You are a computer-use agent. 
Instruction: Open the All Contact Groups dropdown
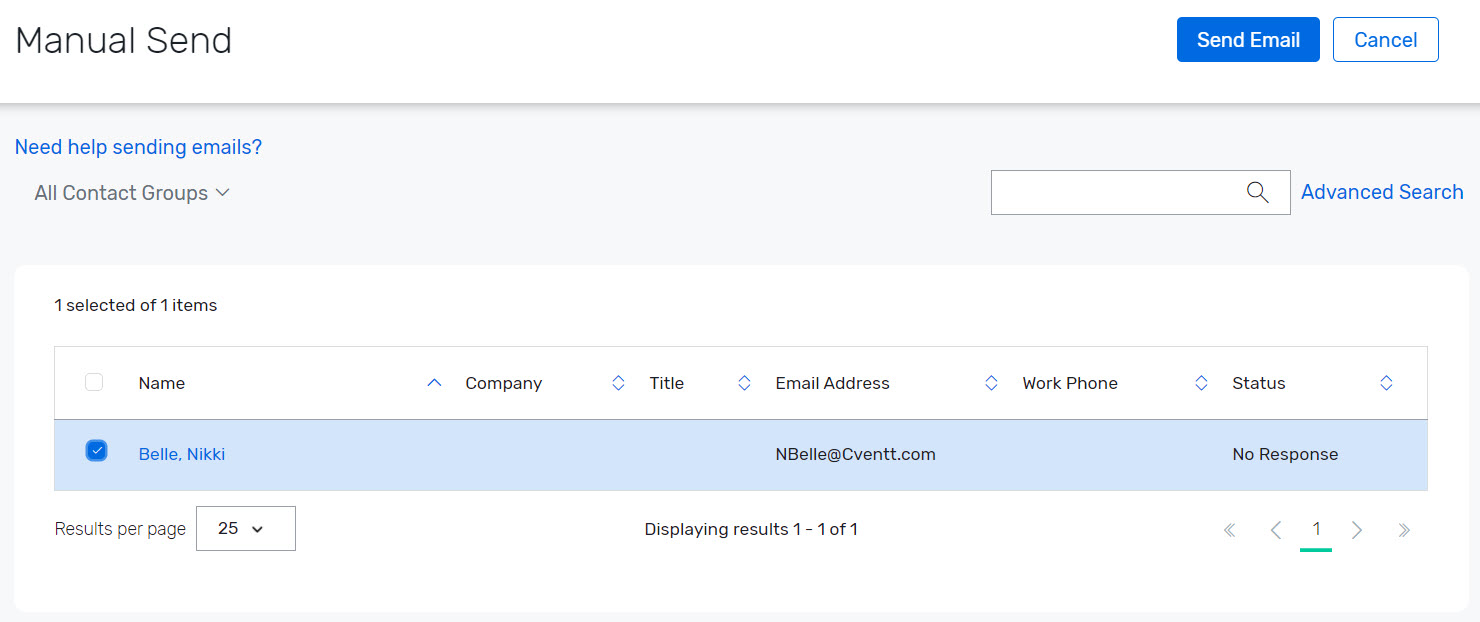[131, 192]
